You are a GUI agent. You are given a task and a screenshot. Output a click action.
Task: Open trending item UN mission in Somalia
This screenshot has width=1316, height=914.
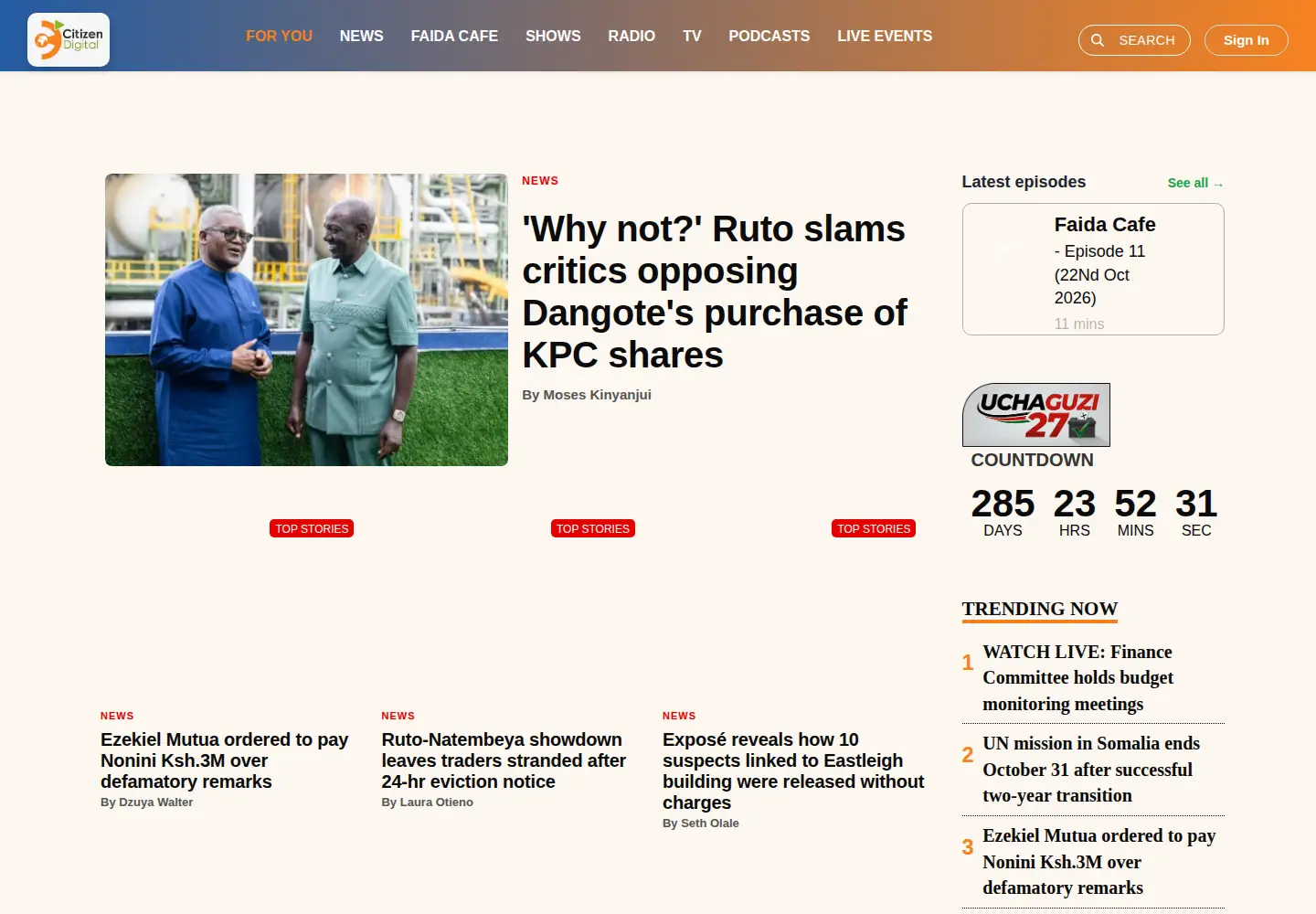coord(1093,770)
